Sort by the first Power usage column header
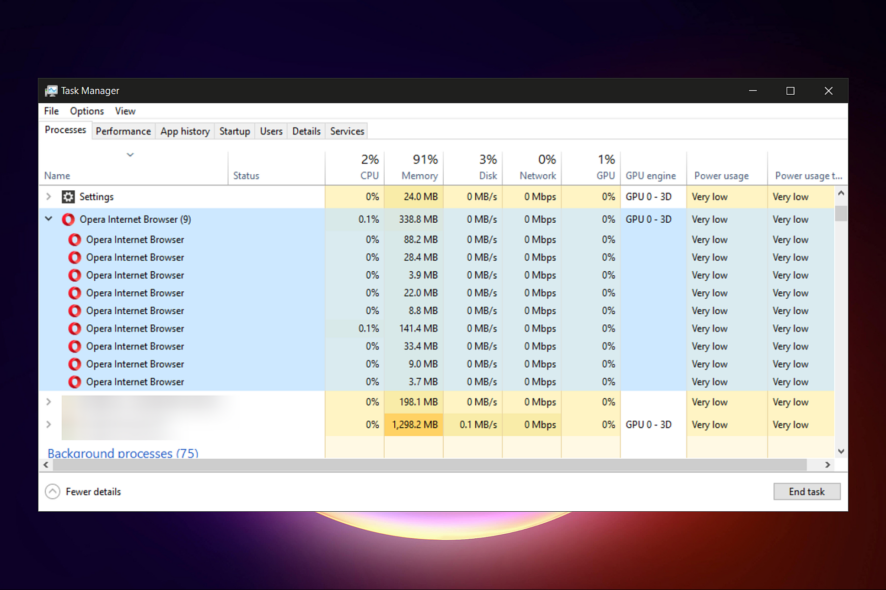The image size is (886, 590). click(727, 168)
